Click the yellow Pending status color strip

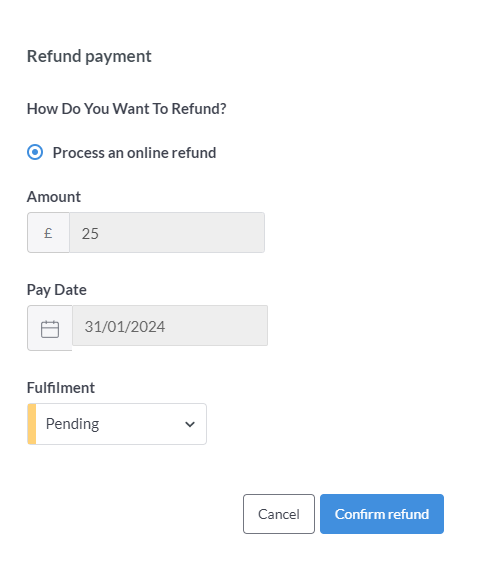[32, 424]
